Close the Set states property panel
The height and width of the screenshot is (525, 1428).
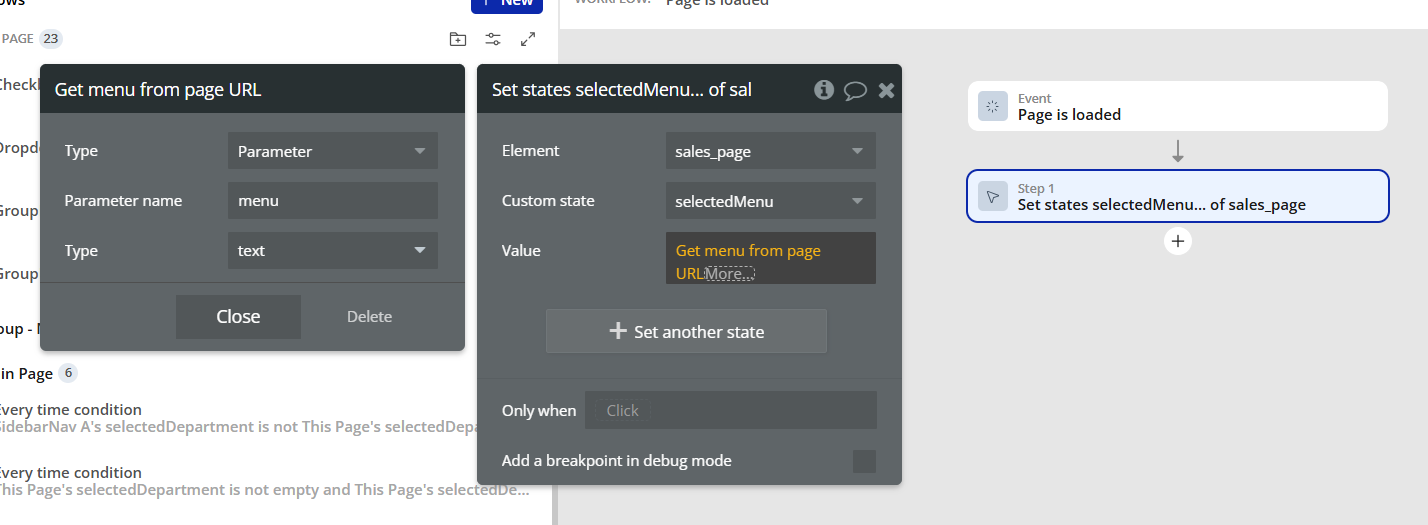(x=885, y=90)
